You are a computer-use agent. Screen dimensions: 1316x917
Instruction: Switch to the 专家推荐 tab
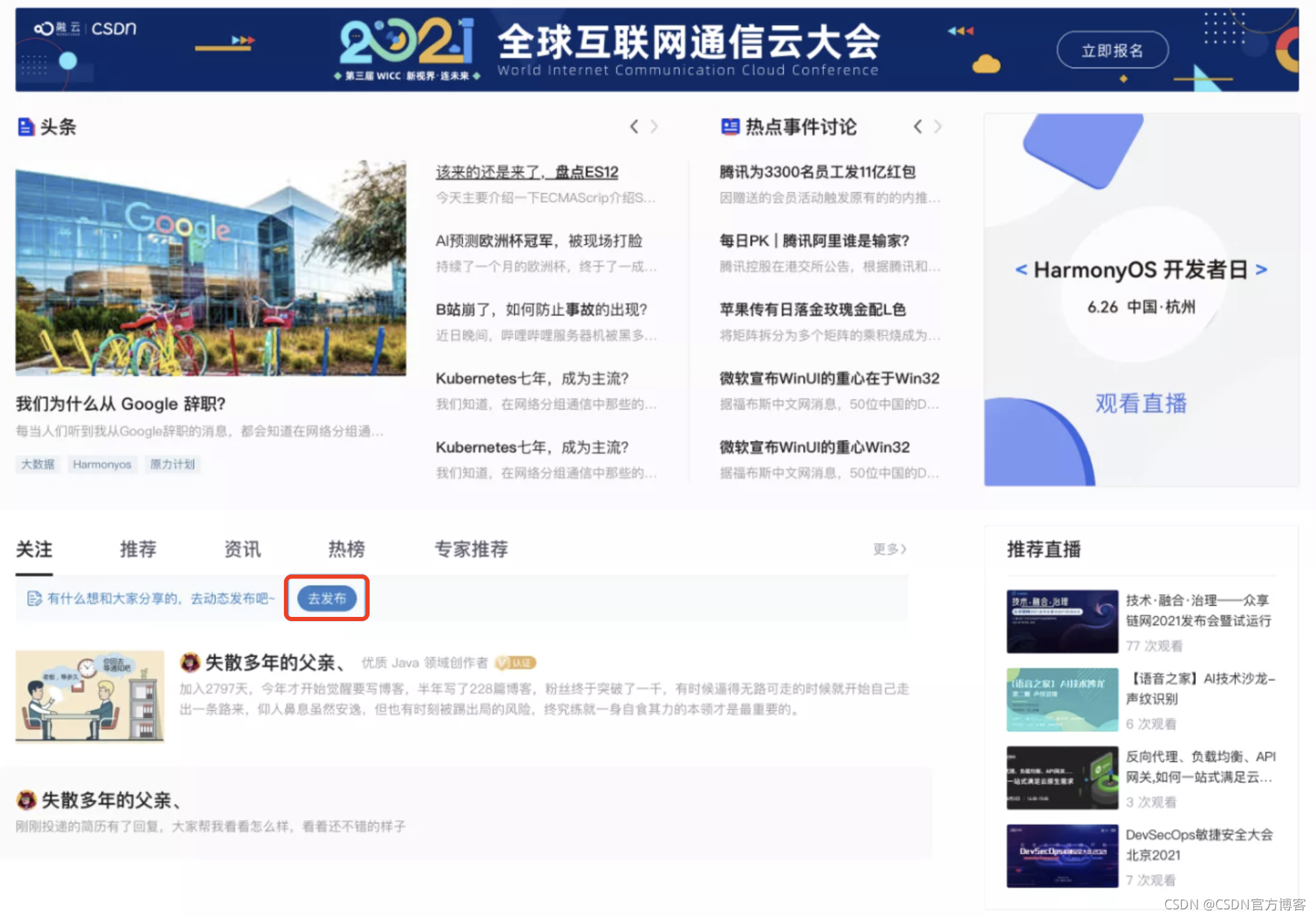tap(471, 549)
